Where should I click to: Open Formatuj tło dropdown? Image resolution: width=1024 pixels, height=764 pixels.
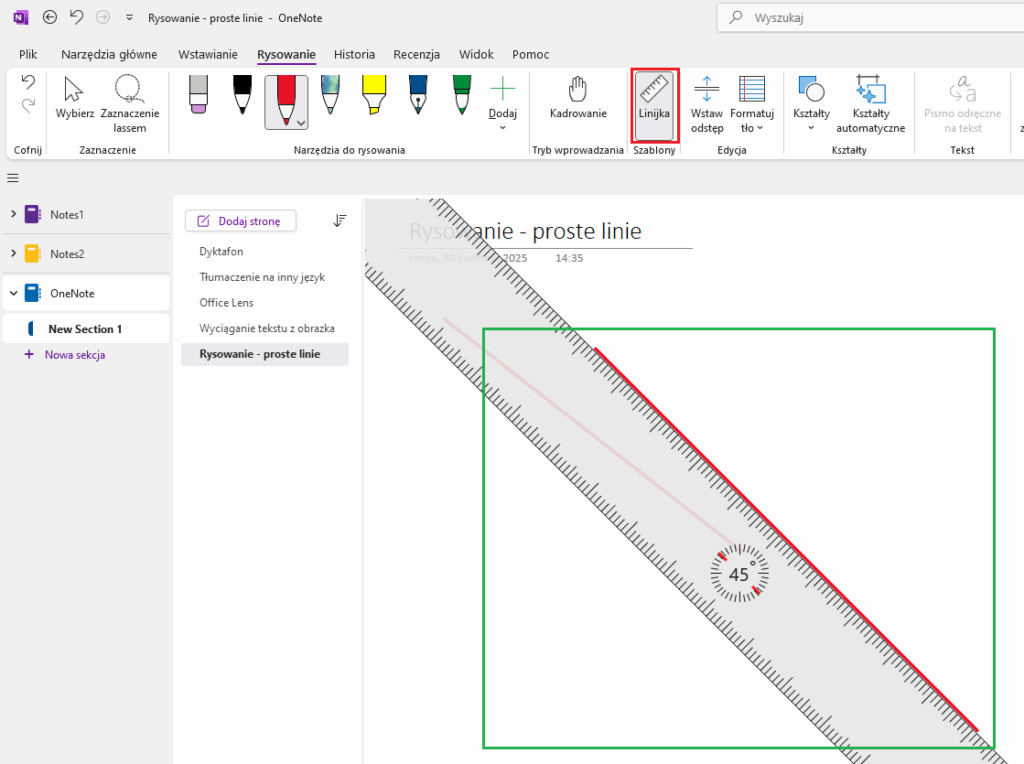pyautogui.click(x=752, y=104)
